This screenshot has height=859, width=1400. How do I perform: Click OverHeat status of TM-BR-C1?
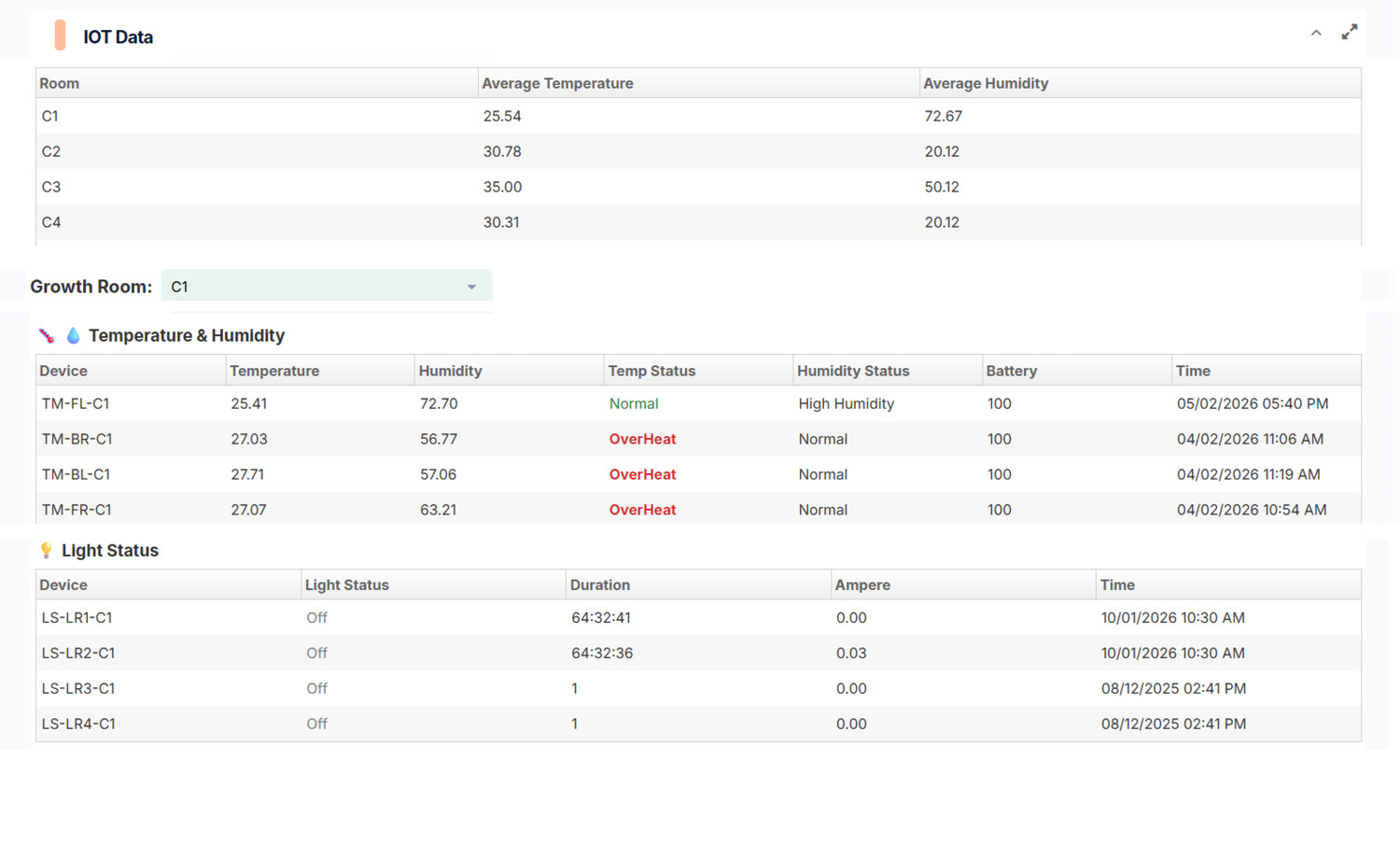click(642, 439)
